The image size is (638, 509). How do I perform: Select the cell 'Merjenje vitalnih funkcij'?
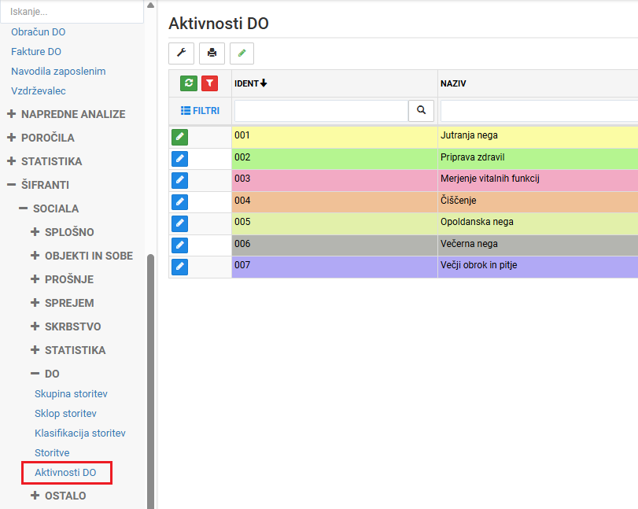[538, 180]
